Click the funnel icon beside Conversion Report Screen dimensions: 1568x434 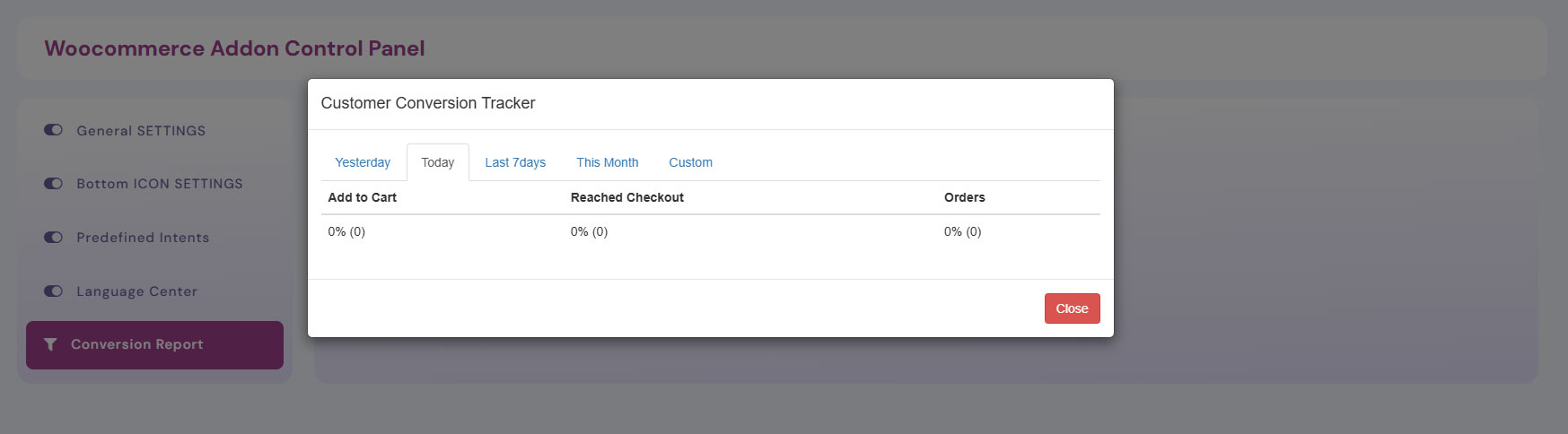tap(50, 344)
